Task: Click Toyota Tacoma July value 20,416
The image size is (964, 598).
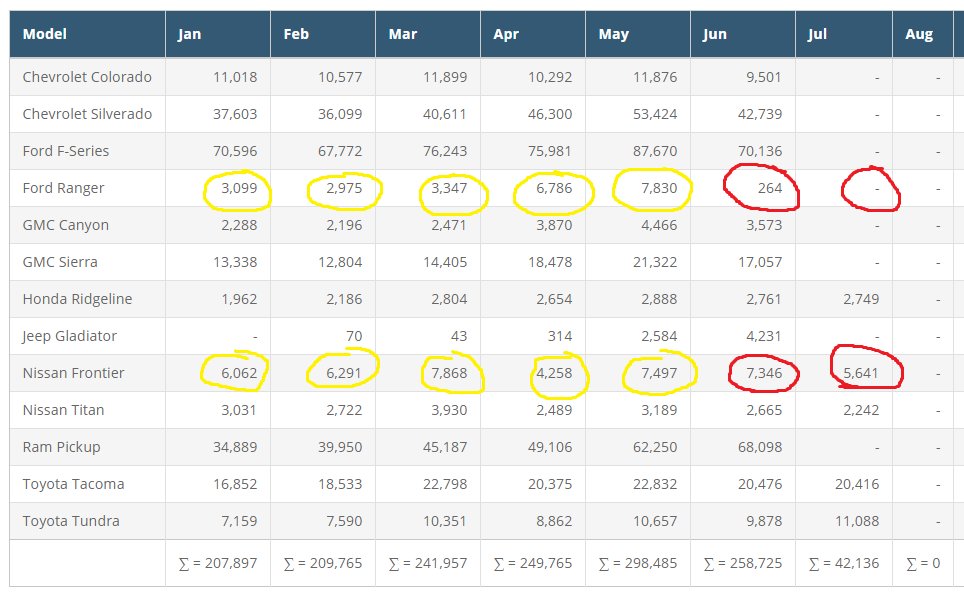Action: [857, 484]
